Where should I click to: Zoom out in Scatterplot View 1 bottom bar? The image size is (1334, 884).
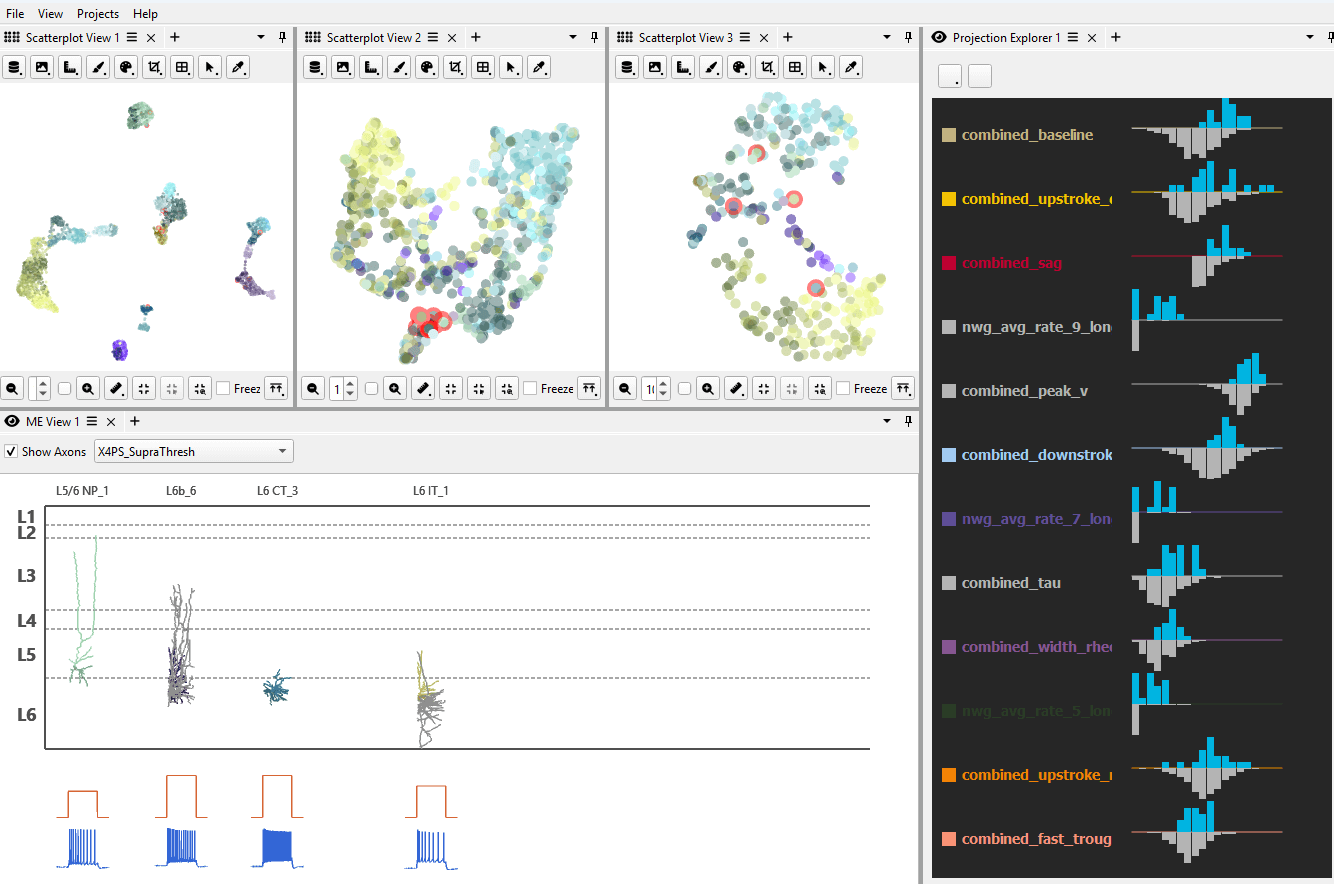coord(13,388)
